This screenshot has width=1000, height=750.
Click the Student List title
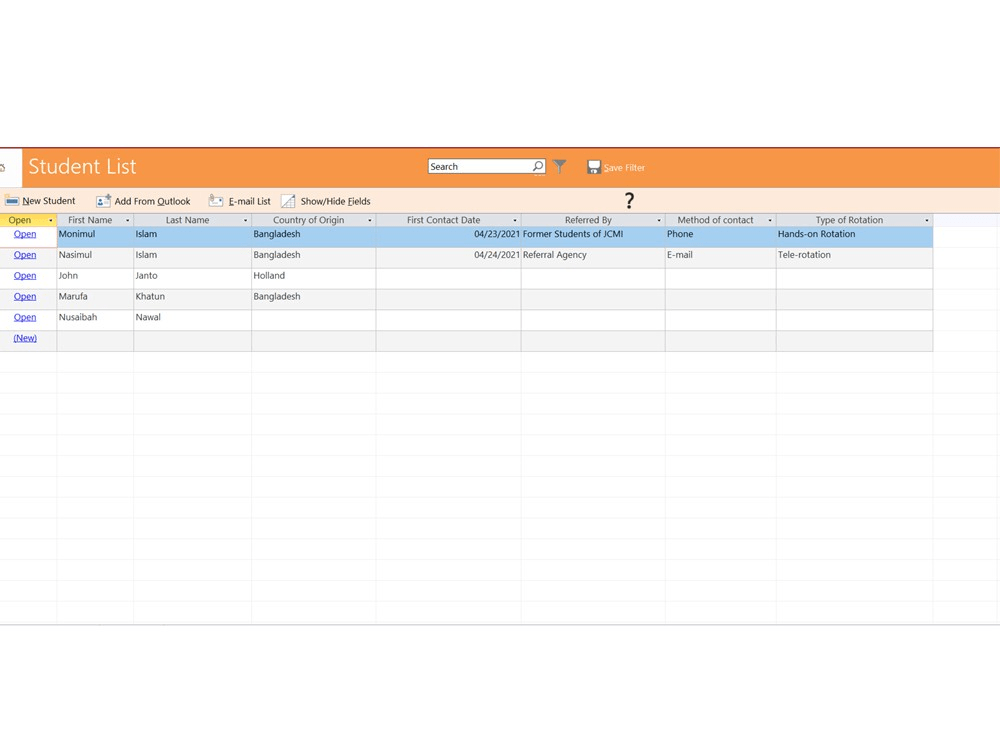click(x=82, y=166)
